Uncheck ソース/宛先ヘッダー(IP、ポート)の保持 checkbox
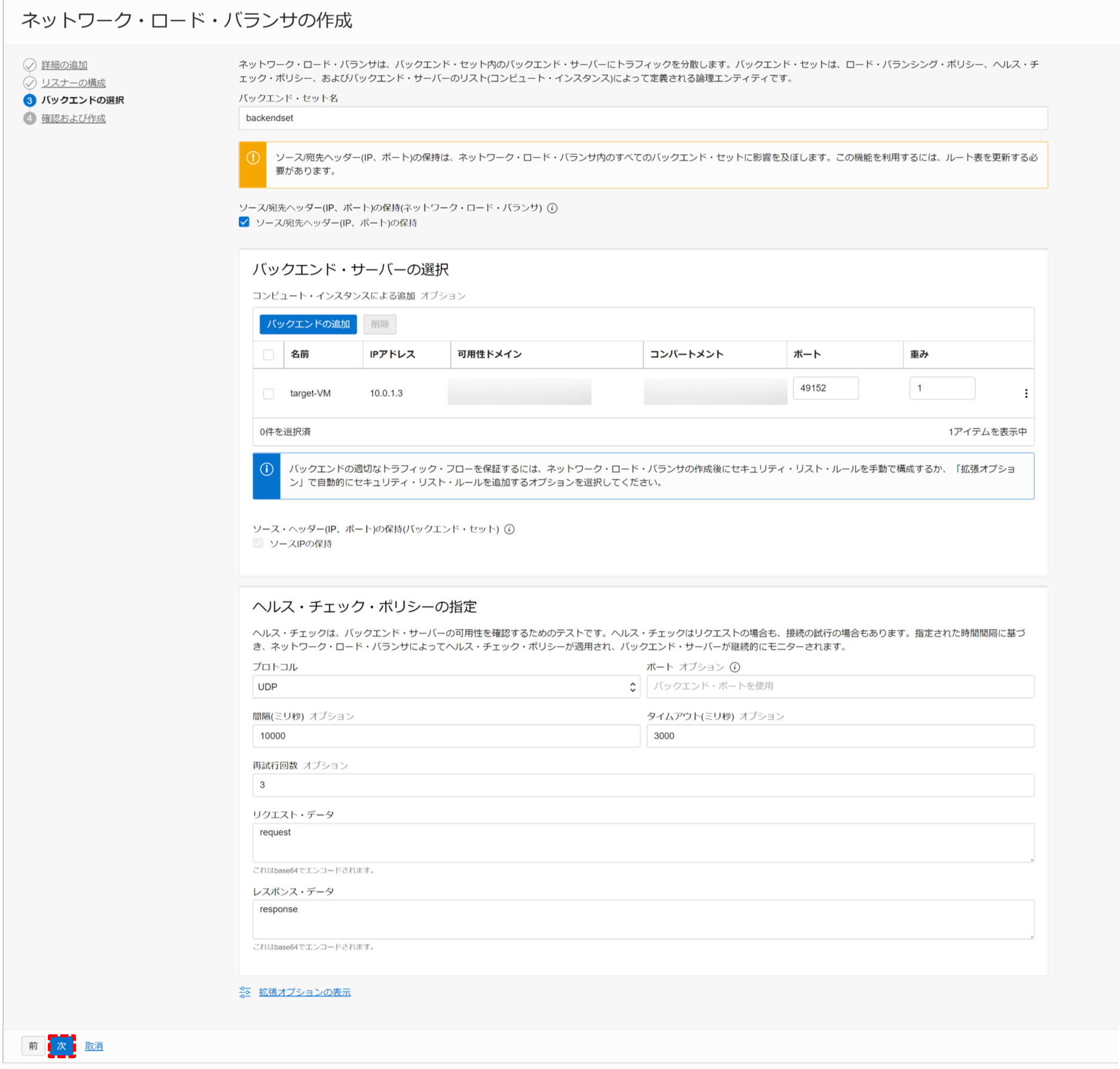1120x1069 pixels. (244, 222)
